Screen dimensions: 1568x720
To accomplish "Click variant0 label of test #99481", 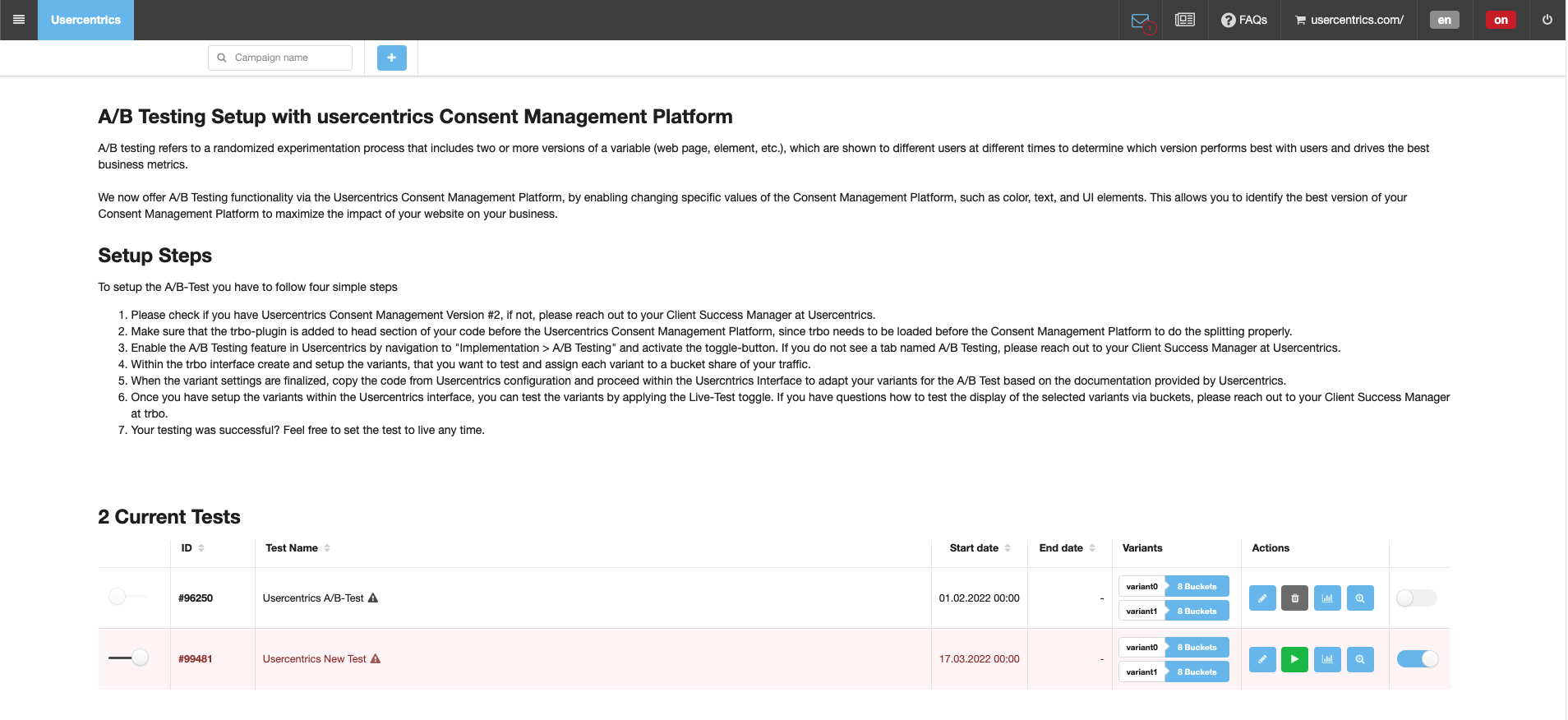I will tap(1142, 647).
